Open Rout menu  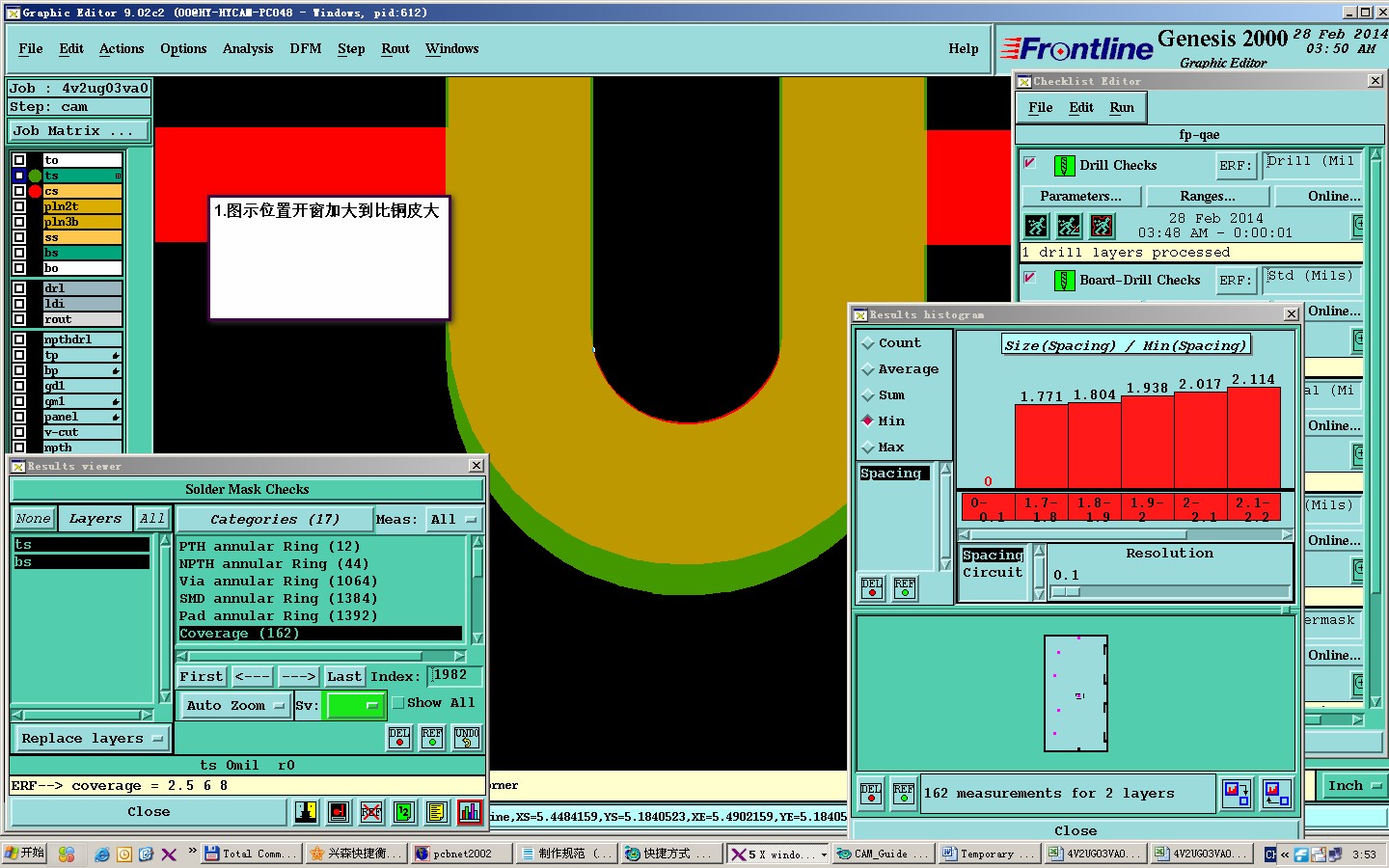[395, 48]
